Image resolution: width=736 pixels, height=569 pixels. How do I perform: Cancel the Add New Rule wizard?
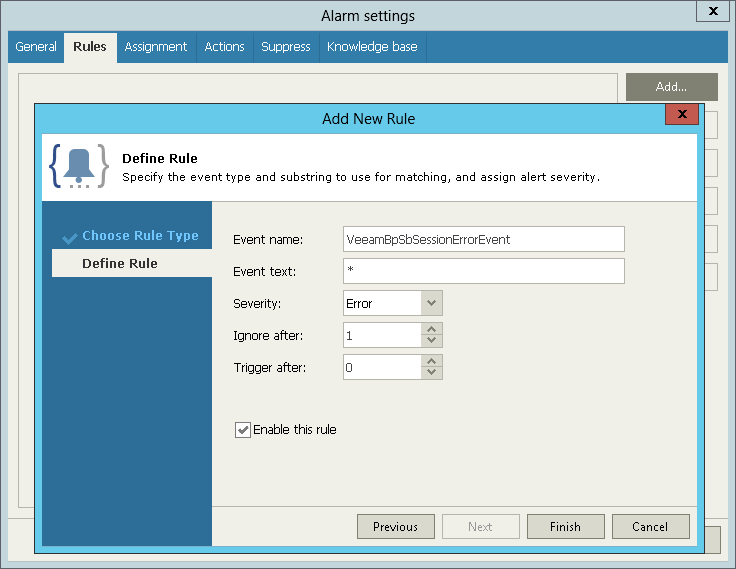pyautogui.click(x=651, y=527)
